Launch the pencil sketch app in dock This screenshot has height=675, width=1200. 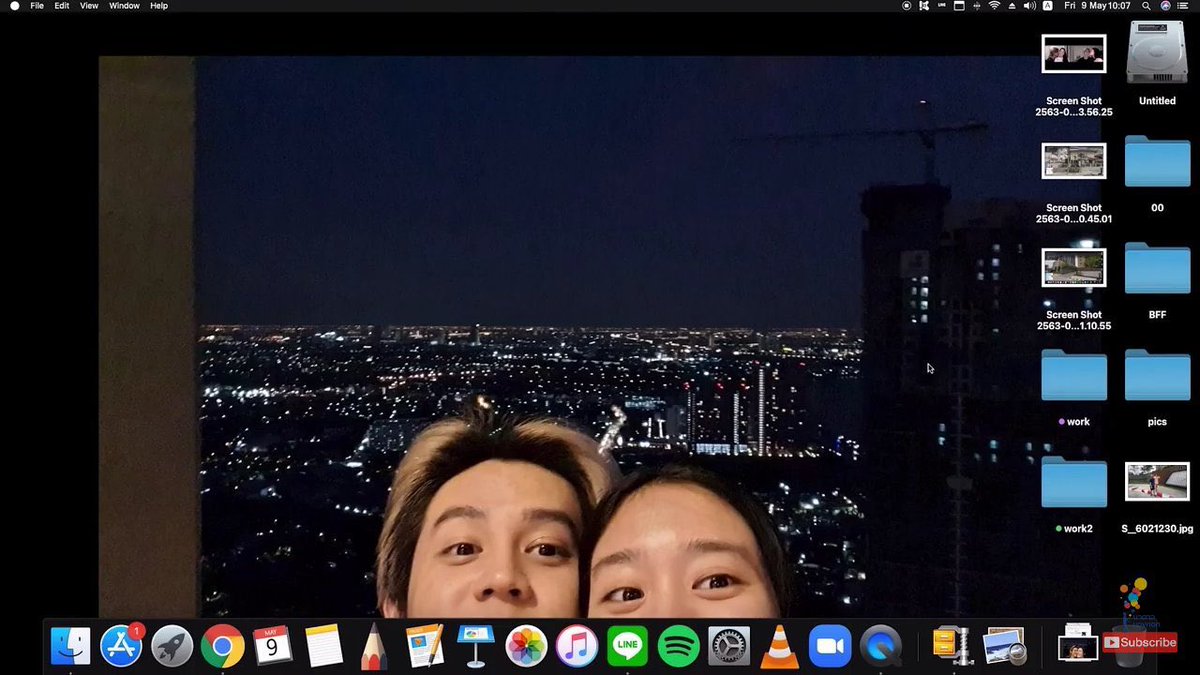pyautogui.click(x=374, y=647)
